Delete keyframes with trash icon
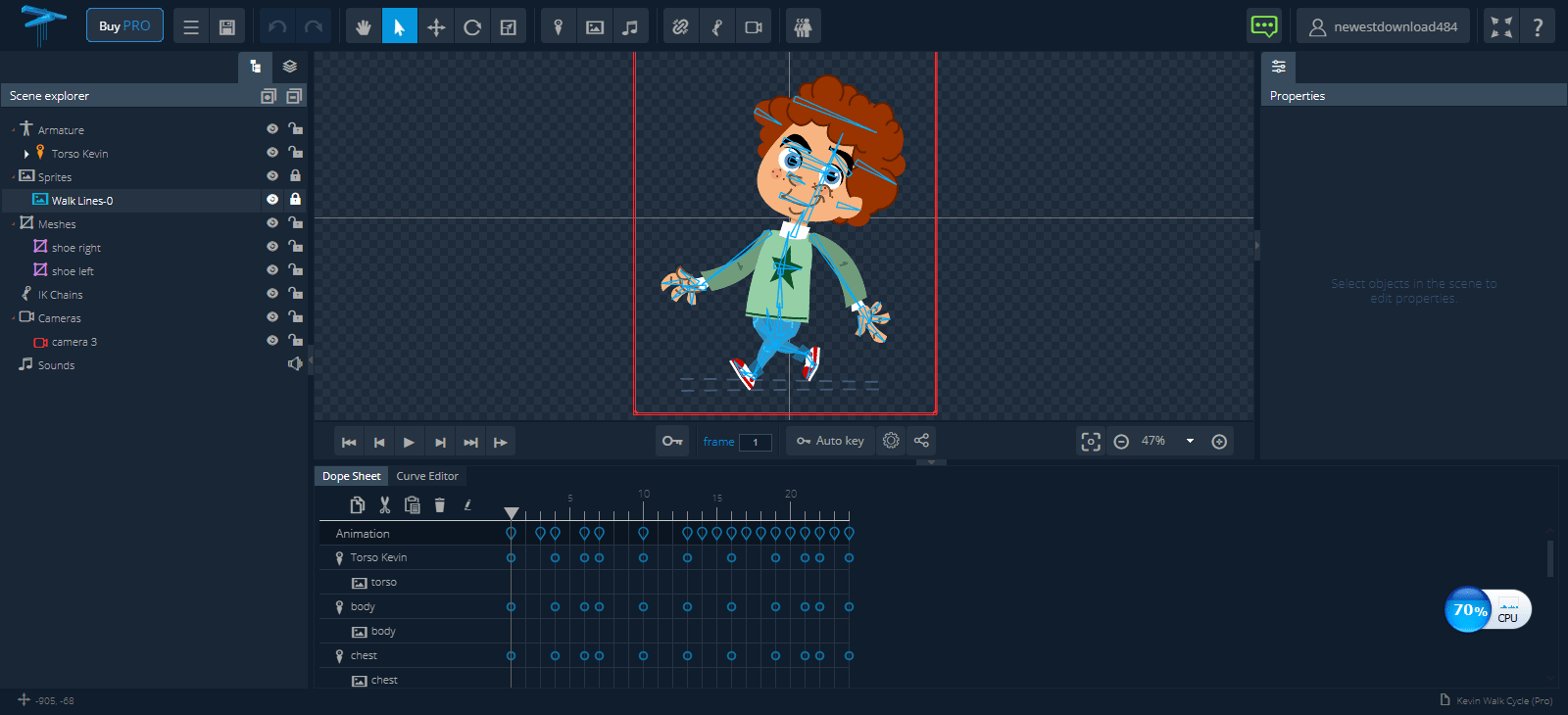Viewport: 1568px width, 715px height. (440, 504)
